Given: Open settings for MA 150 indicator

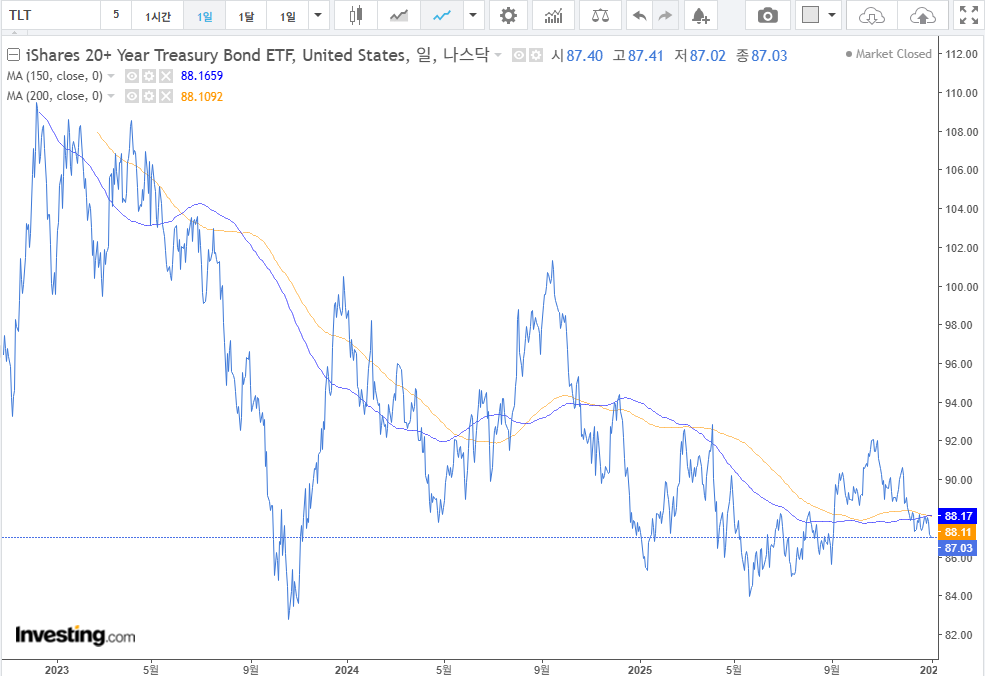Looking at the screenshot, I should (149, 76).
